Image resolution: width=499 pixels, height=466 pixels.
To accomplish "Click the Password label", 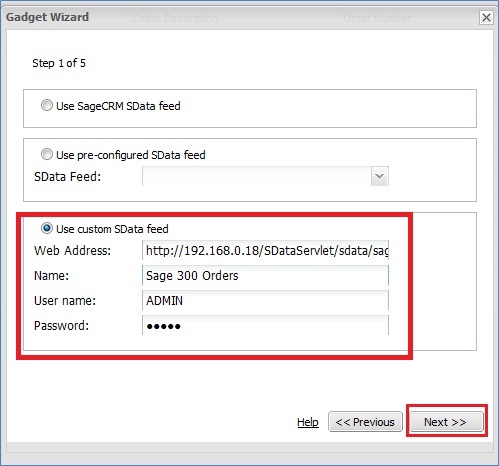I will coord(62,326).
